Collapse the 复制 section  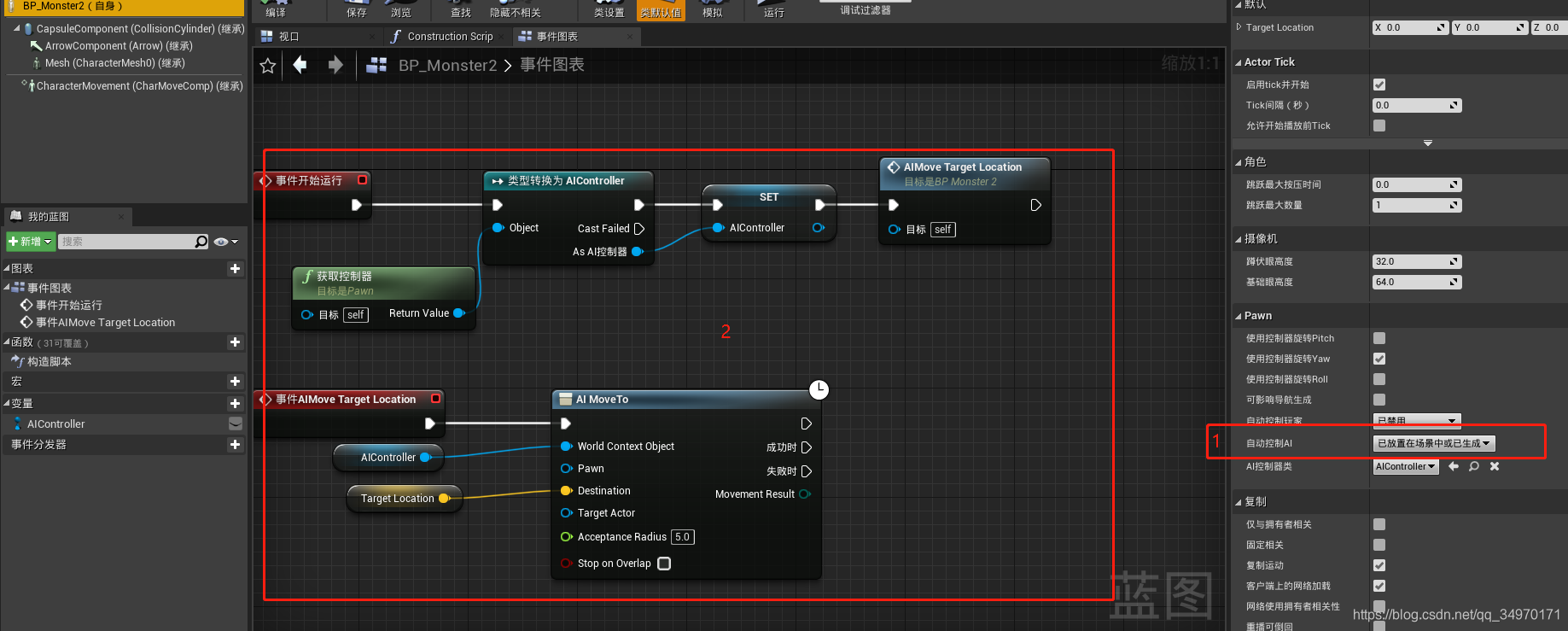click(x=1239, y=502)
